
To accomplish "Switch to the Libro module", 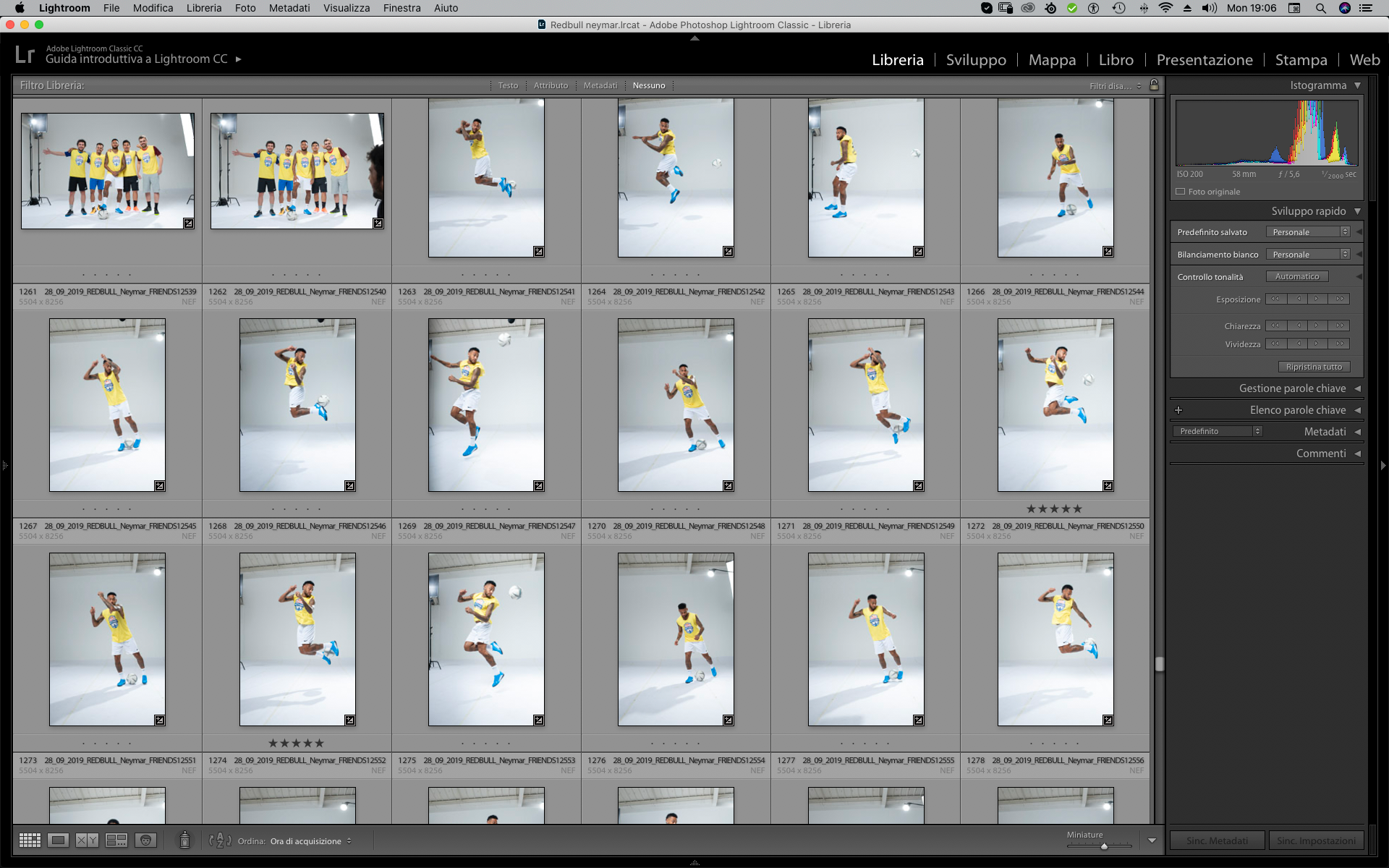I will (1116, 60).
